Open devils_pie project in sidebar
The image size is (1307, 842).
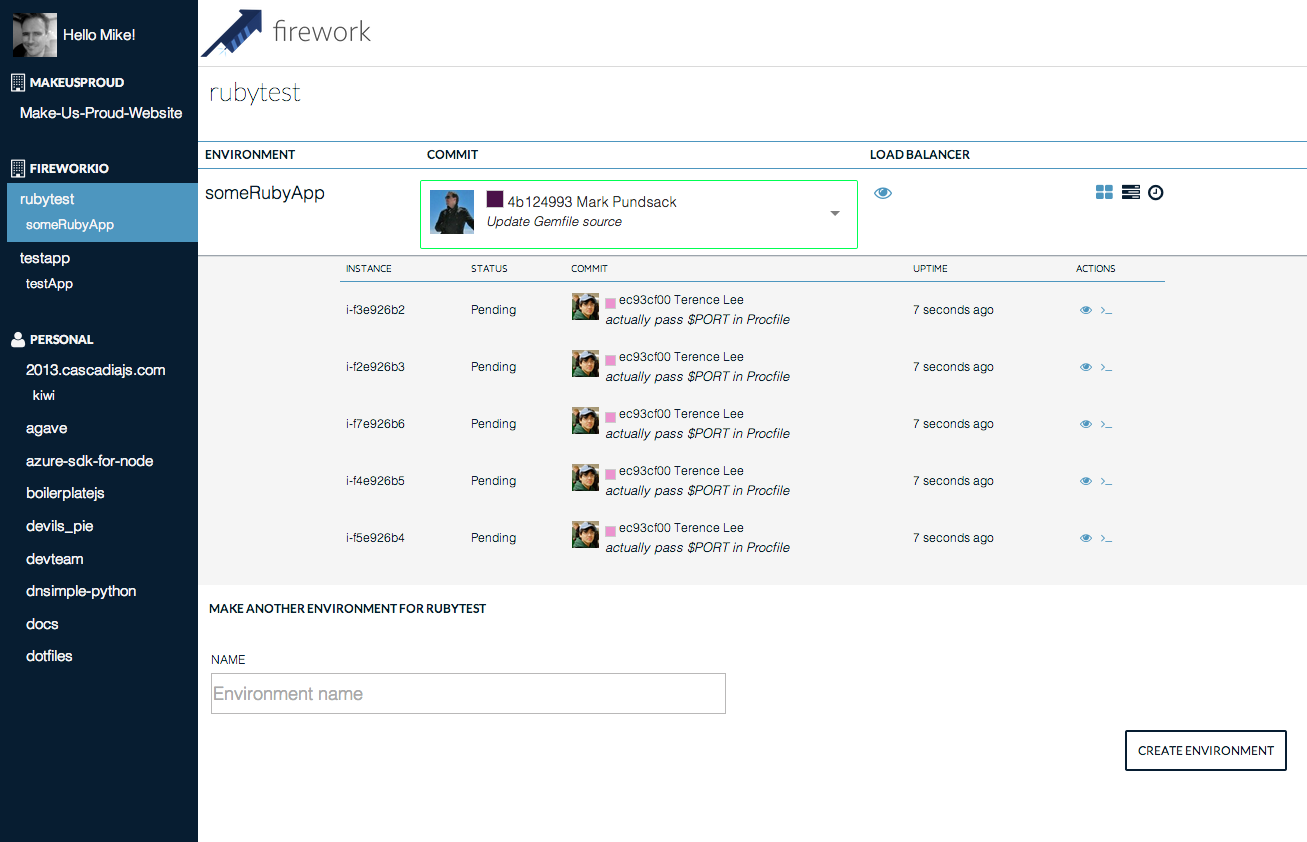tap(60, 526)
